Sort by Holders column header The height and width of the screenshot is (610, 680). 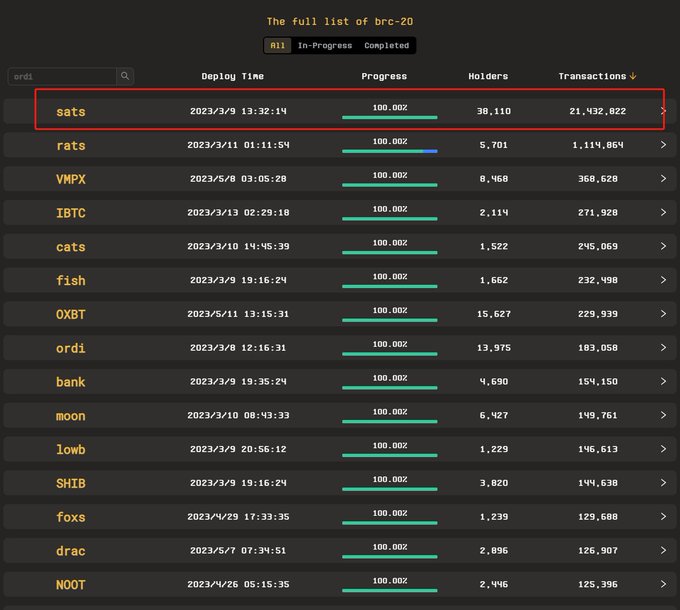click(488, 76)
